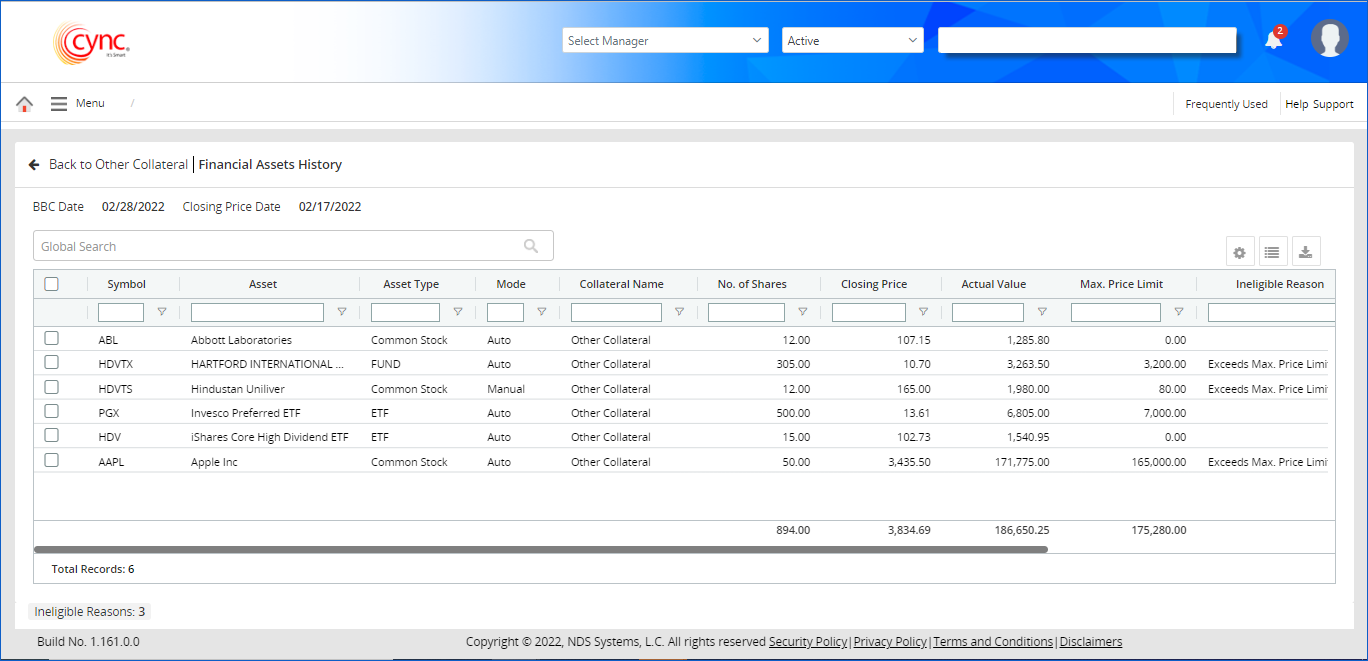Open the Active status dropdown
1368x661 pixels.
pos(852,41)
